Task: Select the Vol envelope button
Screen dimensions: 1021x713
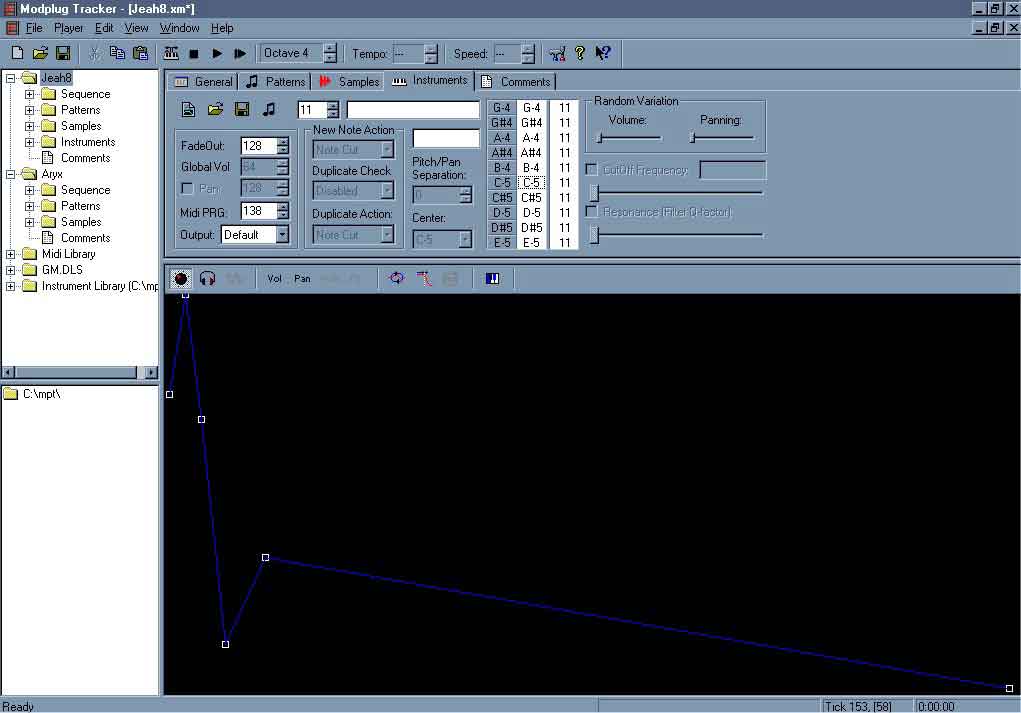Action: tap(274, 279)
